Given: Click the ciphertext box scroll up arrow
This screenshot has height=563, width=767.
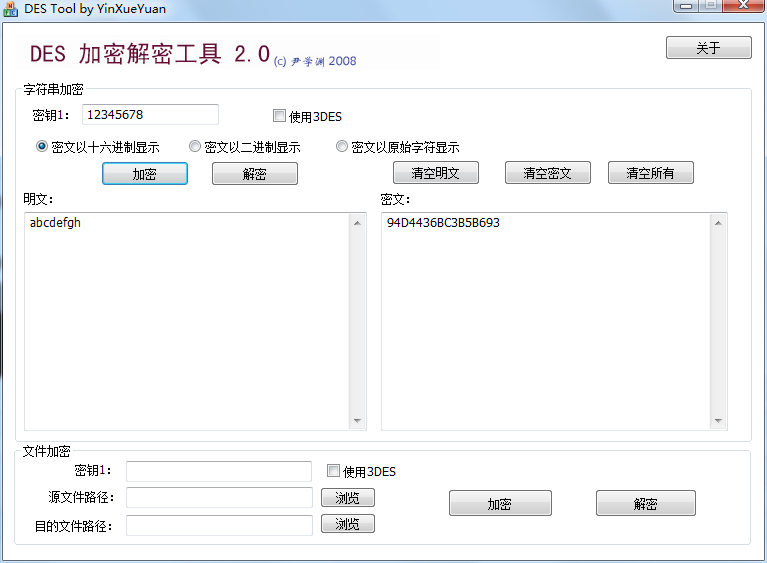Looking at the screenshot, I should pos(718,223).
